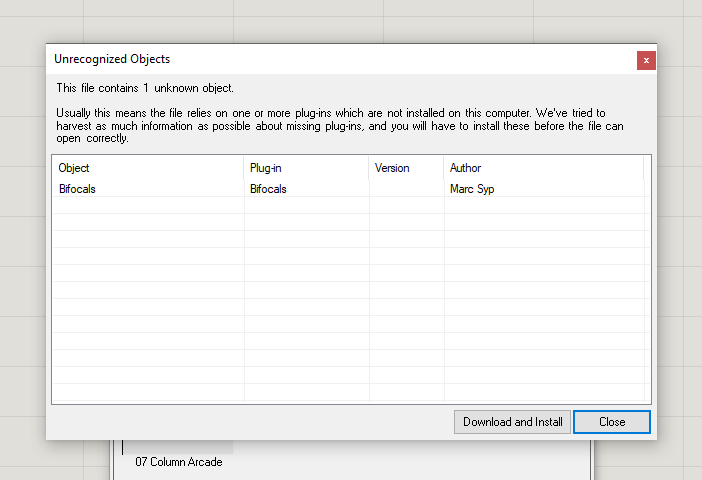The height and width of the screenshot is (480, 702).
Task: Click the grid canvas left of the dialog
Action: click(22, 250)
